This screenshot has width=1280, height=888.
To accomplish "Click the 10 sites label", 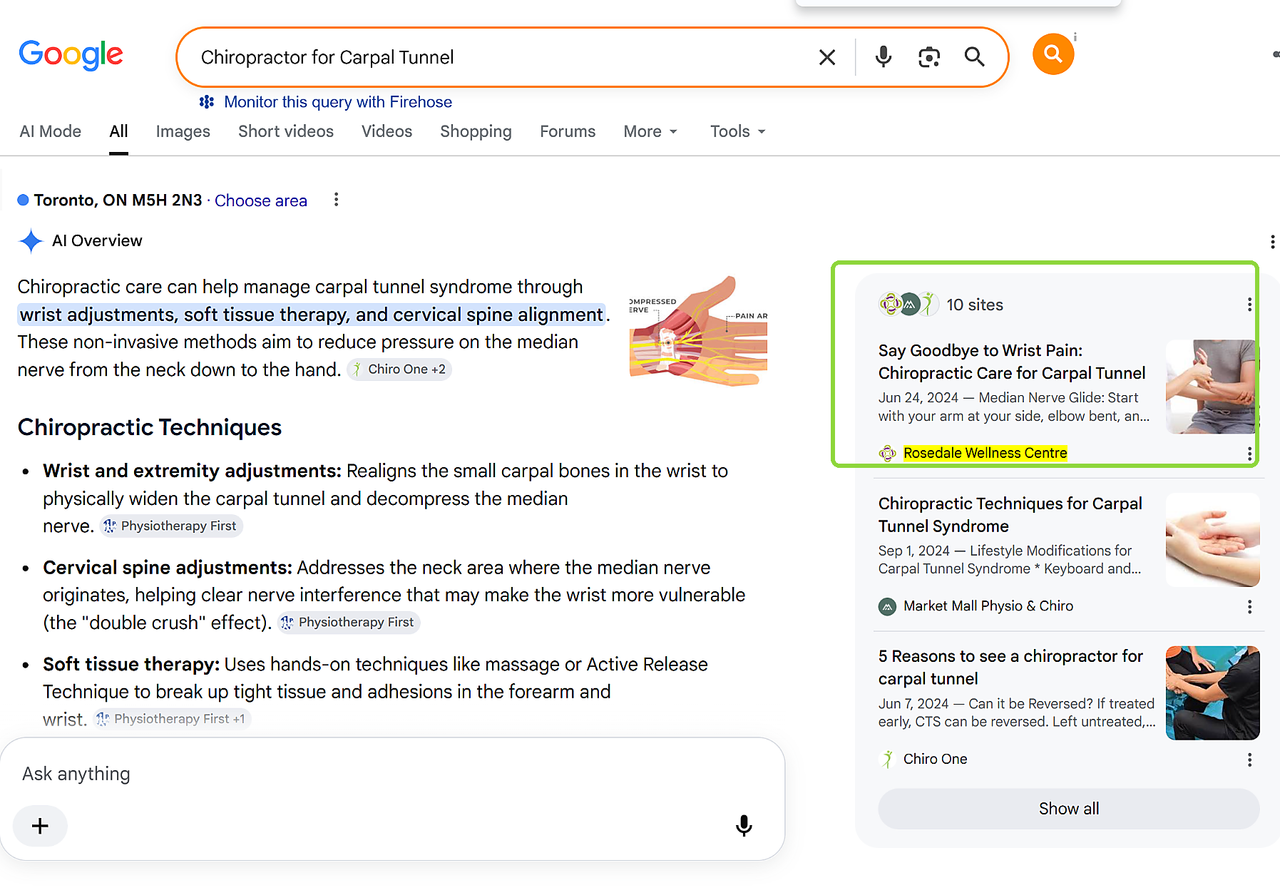I will [x=975, y=305].
